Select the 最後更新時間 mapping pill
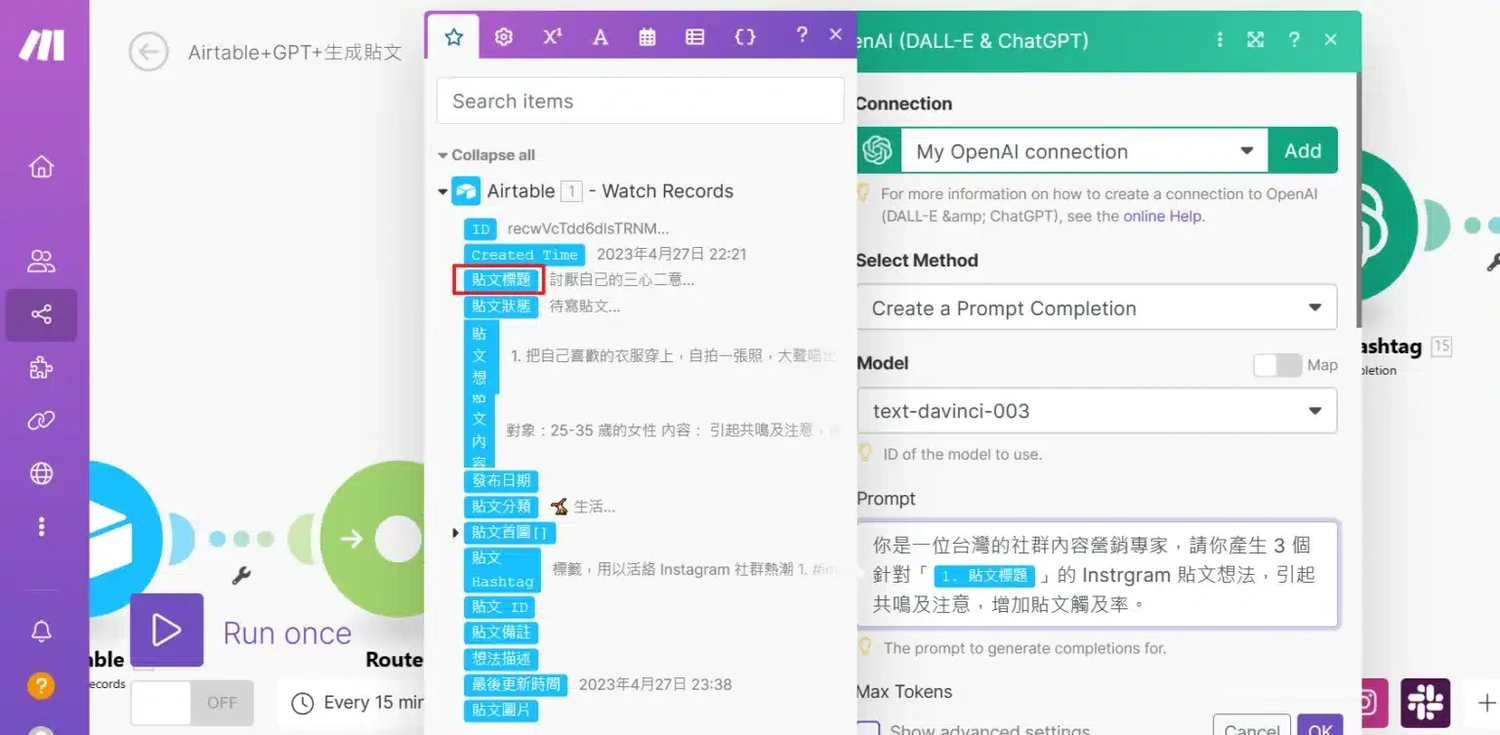The image size is (1500, 735). 516,685
